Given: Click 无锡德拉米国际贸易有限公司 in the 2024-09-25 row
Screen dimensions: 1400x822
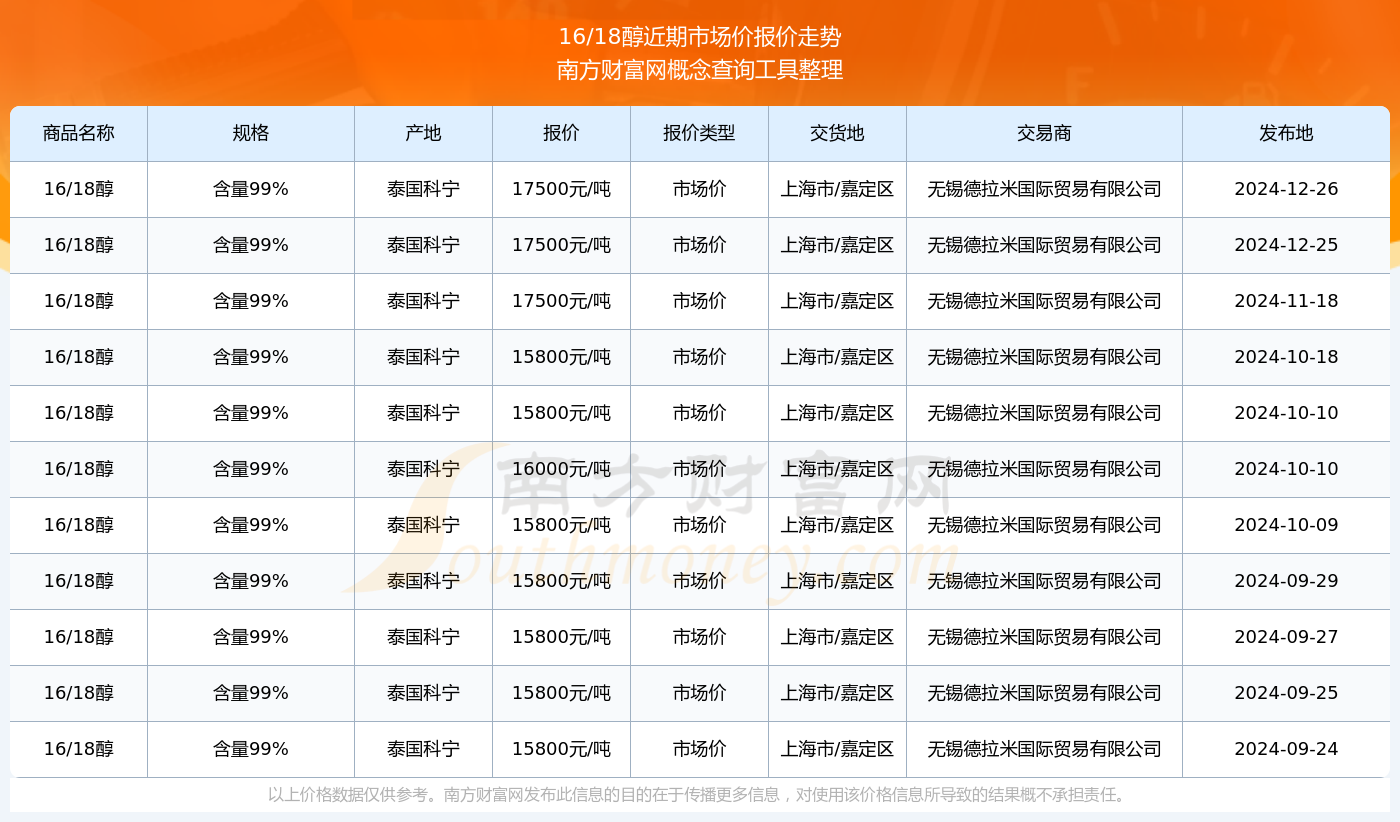Looking at the screenshot, I should click(x=1044, y=693).
